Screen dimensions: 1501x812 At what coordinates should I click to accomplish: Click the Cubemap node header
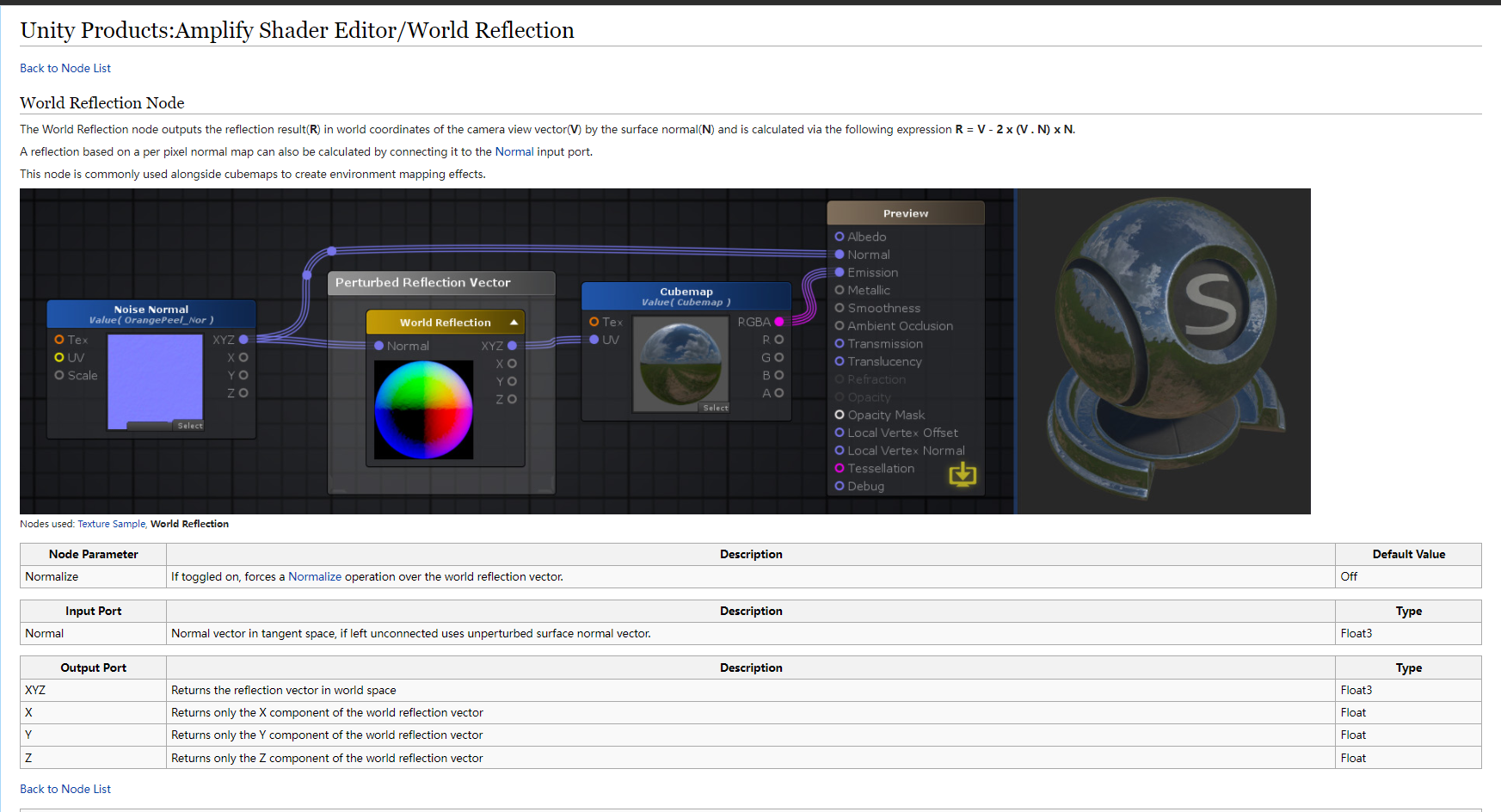tap(686, 296)
